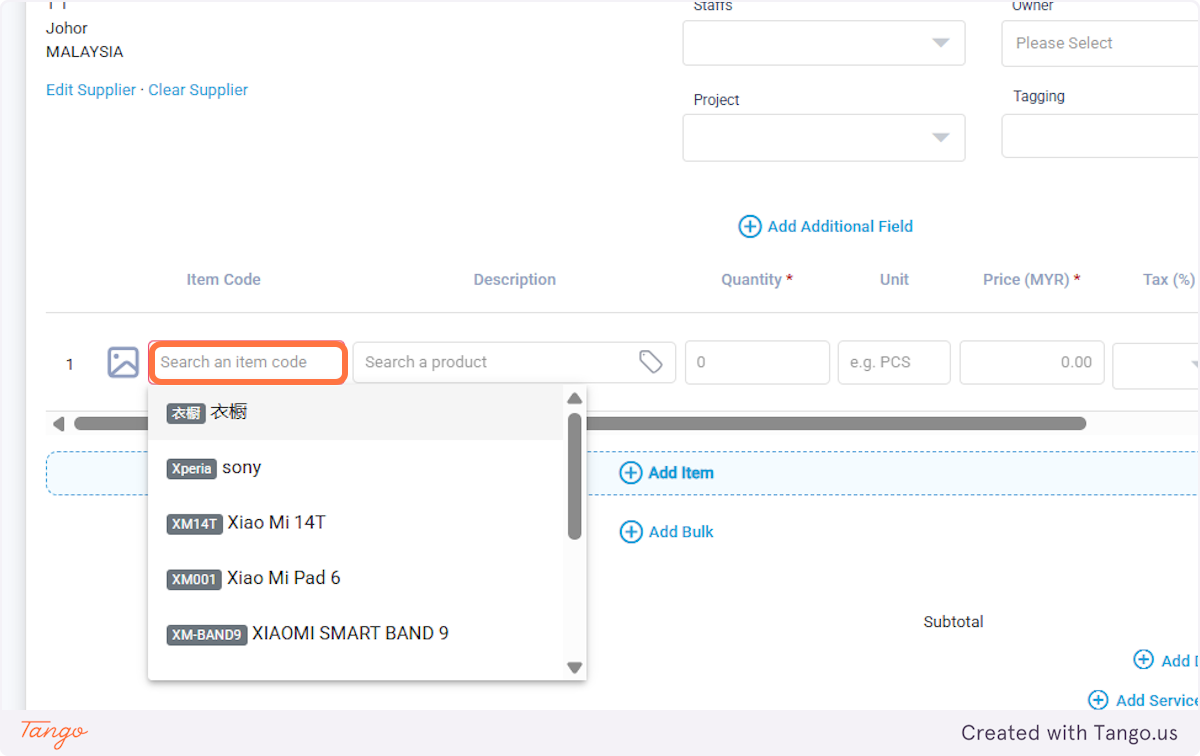Open the Staffs dropdown

coord(824,43)
